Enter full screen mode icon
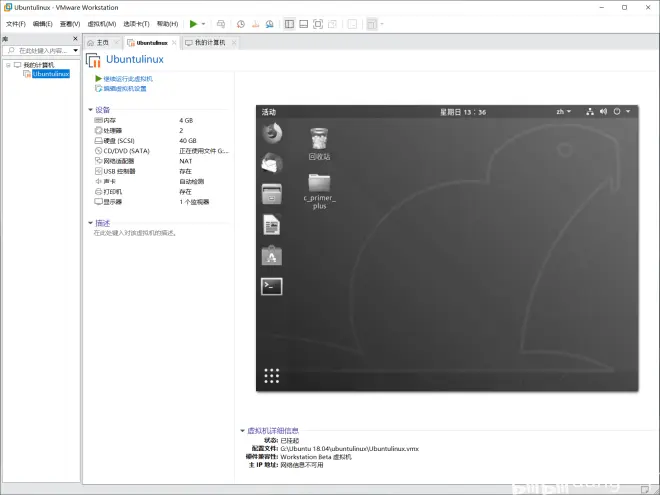This screenshot has width=660, height=495. tap(318, 24)
